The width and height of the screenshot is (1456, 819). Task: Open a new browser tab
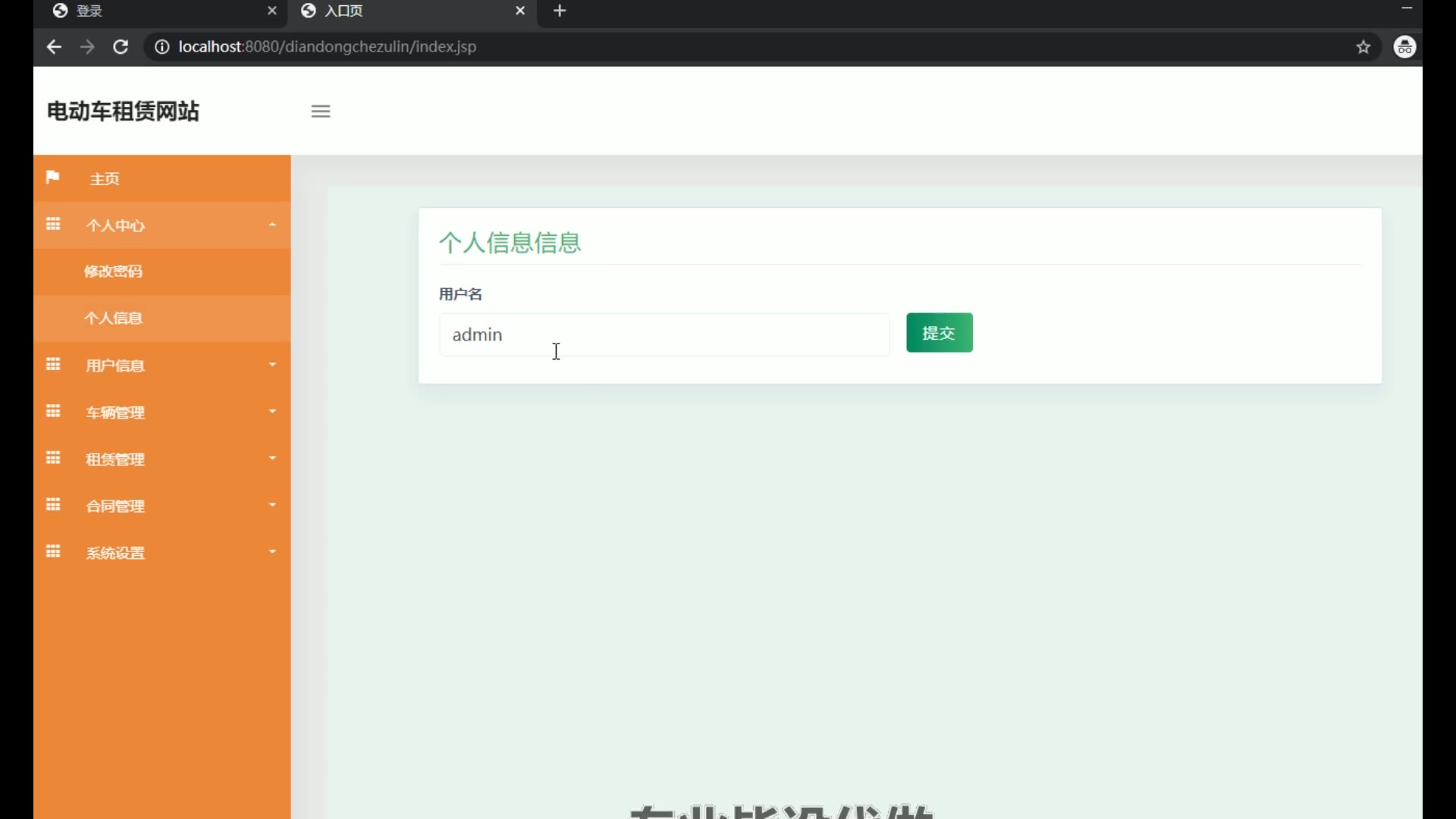coord(560,11)
